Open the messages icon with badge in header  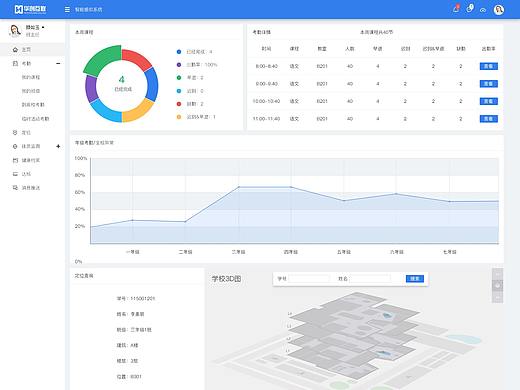click(x=470, y=9)
